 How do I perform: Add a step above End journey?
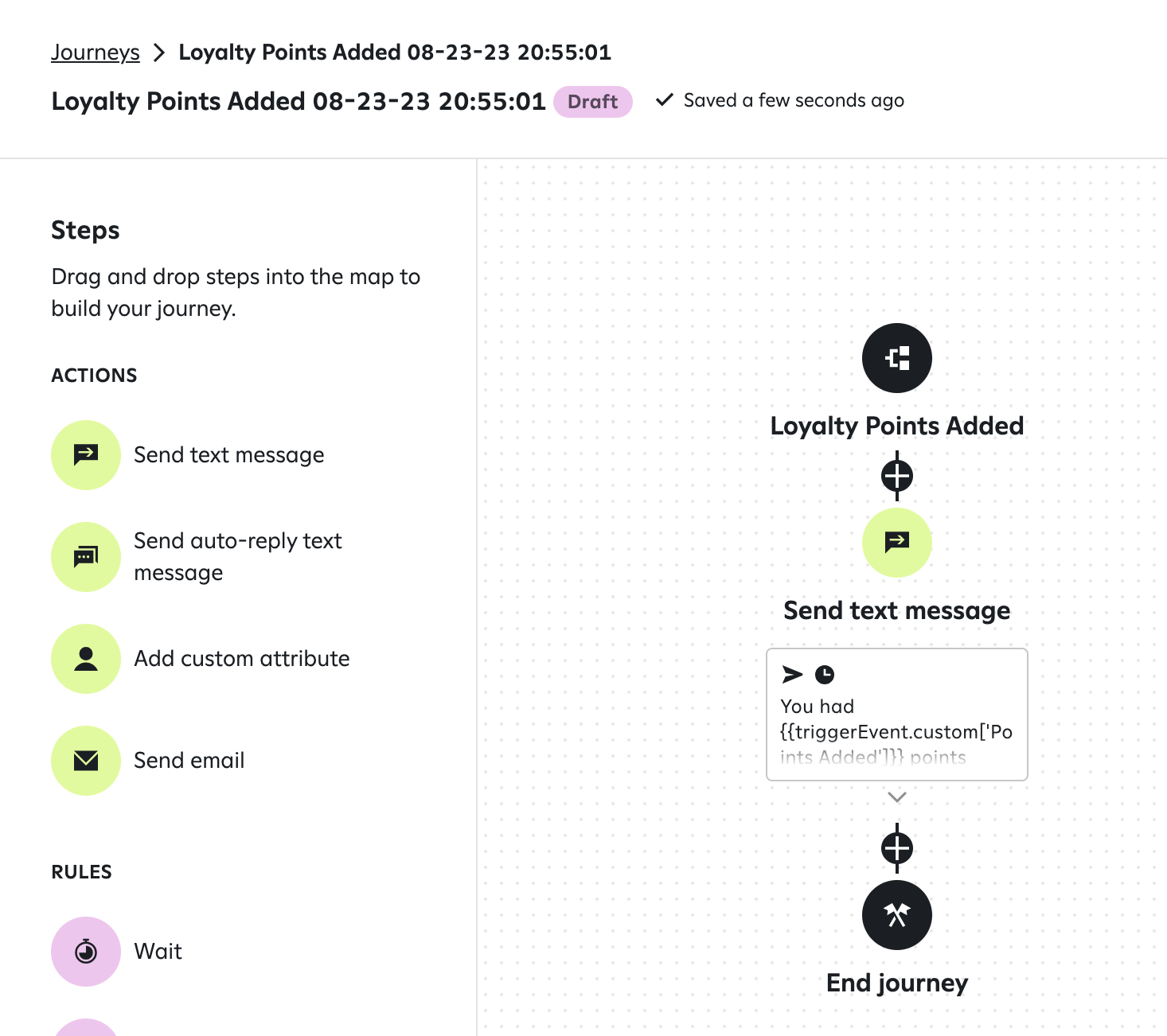click(x=897, y=848)
